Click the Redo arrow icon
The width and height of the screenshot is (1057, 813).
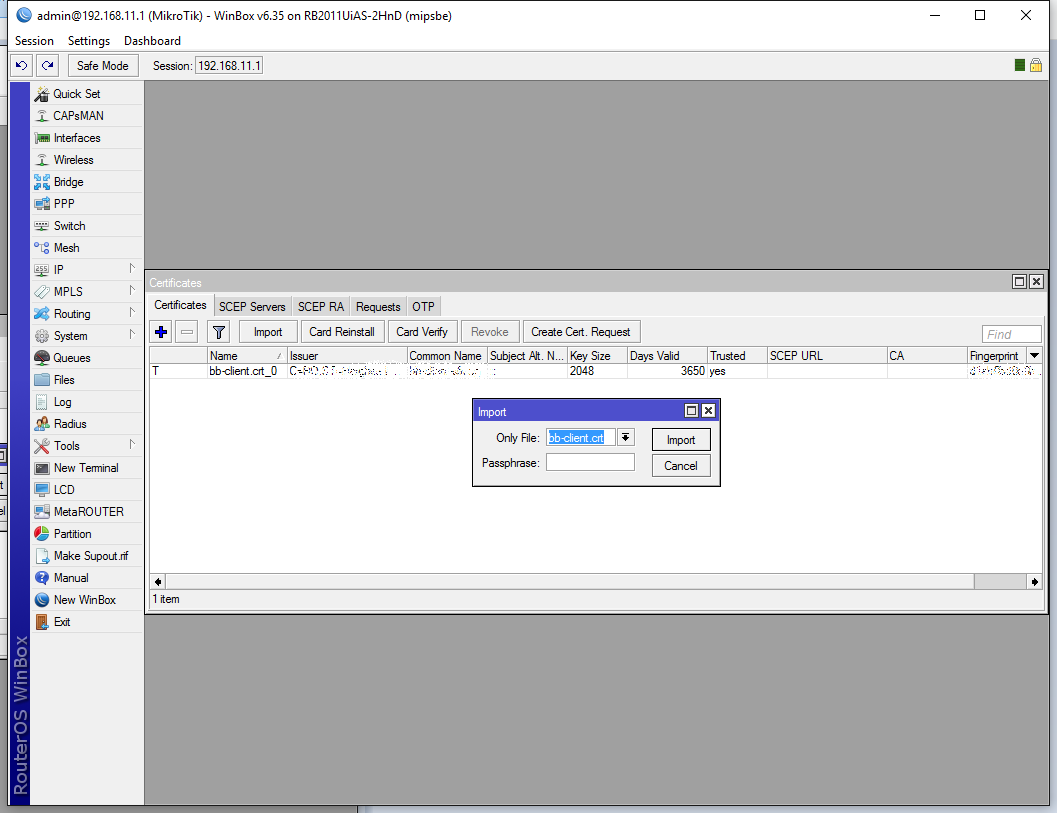tap(47, 65)
